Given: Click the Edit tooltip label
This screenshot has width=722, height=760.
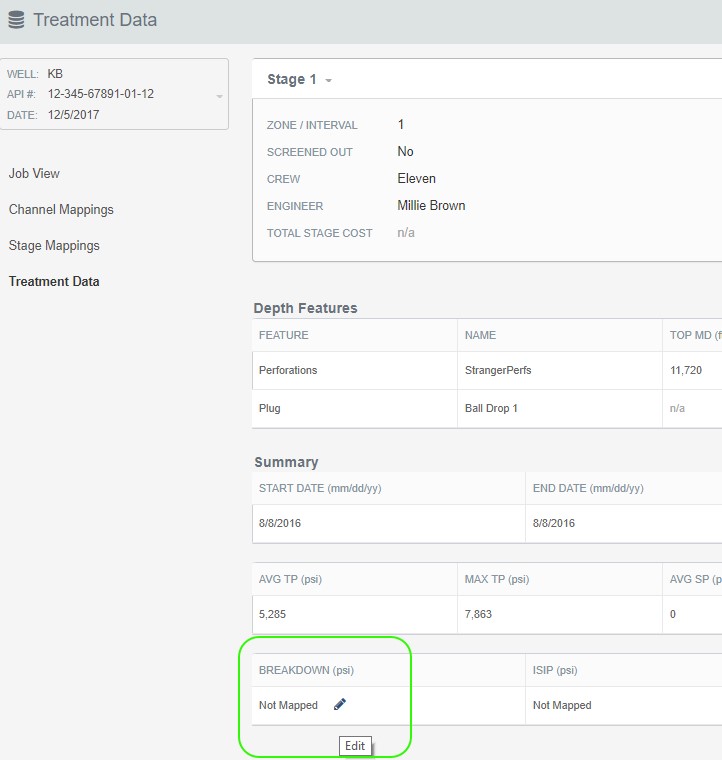Looking at the screenshot, I should click(355, 746).
